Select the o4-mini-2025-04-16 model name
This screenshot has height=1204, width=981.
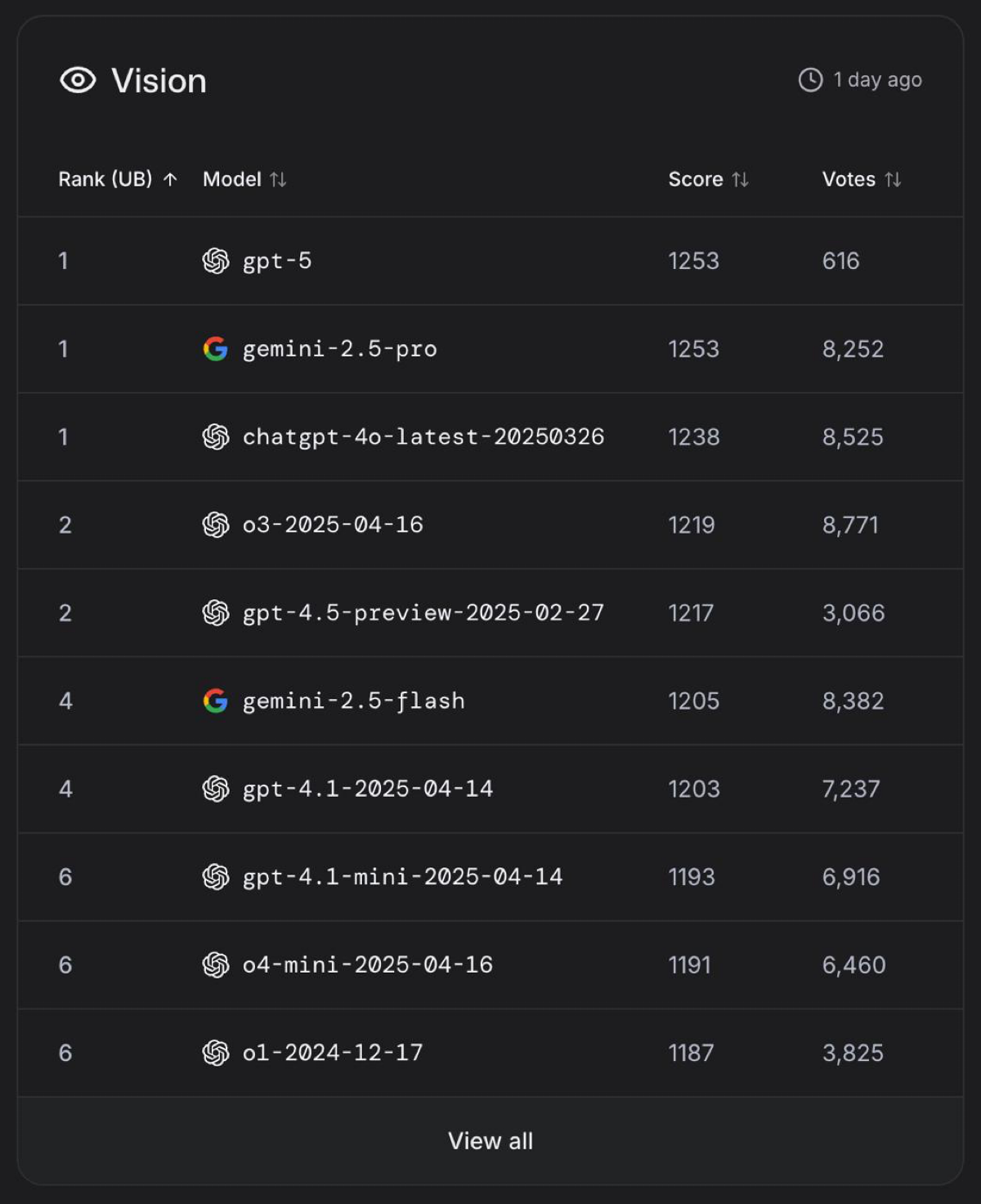(x=368, y=965)
